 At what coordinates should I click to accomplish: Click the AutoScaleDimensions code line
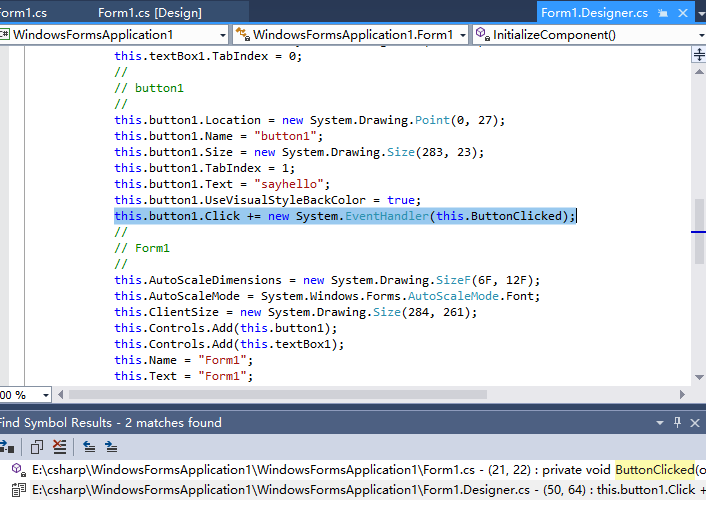point(327,280)
